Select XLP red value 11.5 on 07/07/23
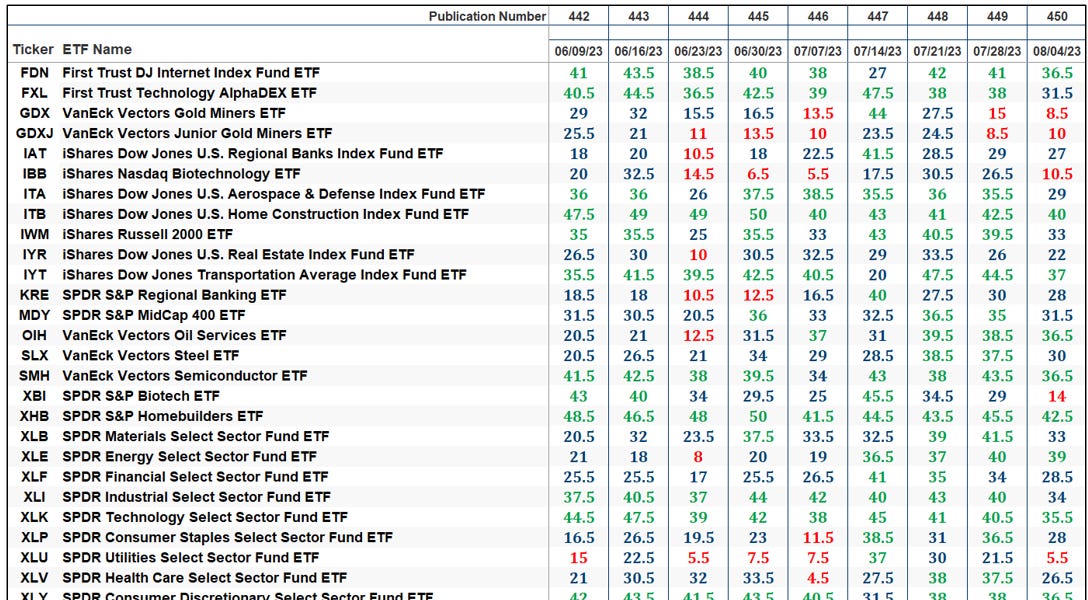 [818, 537]
